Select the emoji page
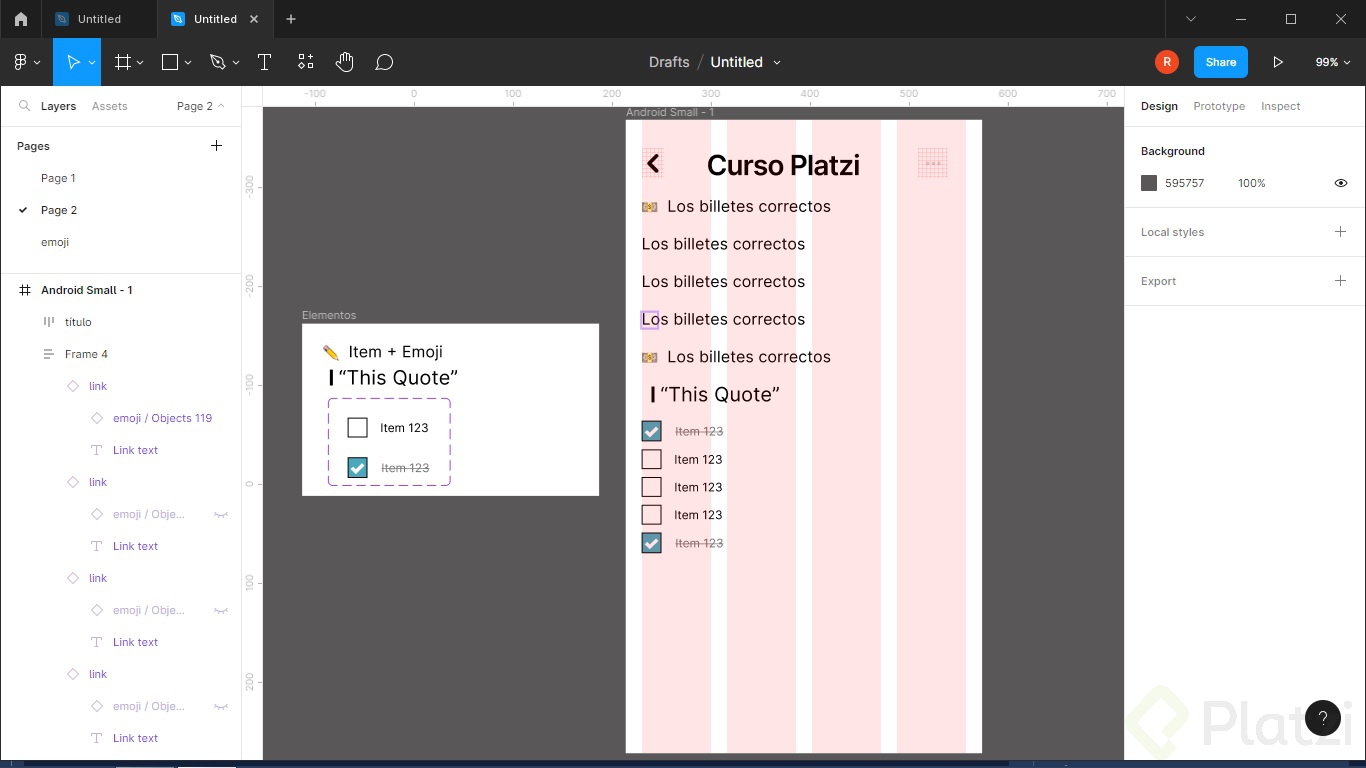Screen dimensions: 1366x768 click(x=55, y=242)
